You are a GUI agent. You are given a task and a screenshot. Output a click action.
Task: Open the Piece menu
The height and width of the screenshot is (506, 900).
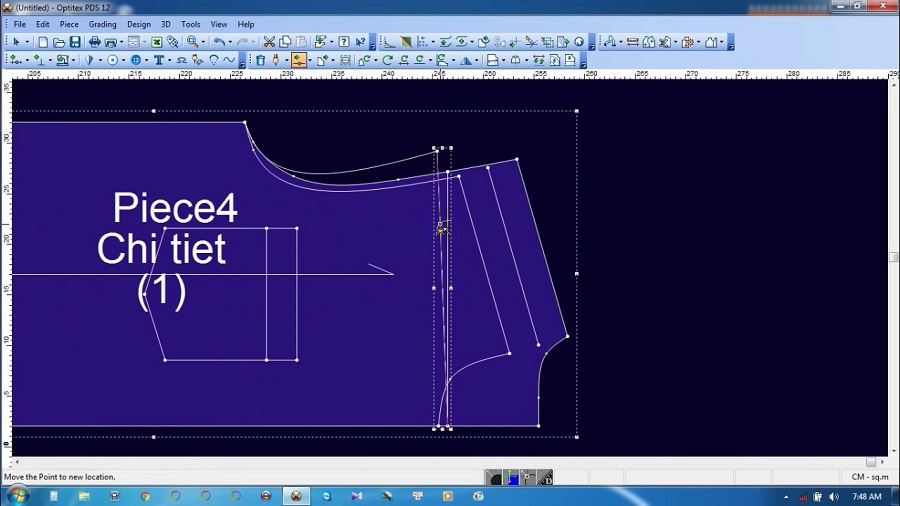(69, 24)
